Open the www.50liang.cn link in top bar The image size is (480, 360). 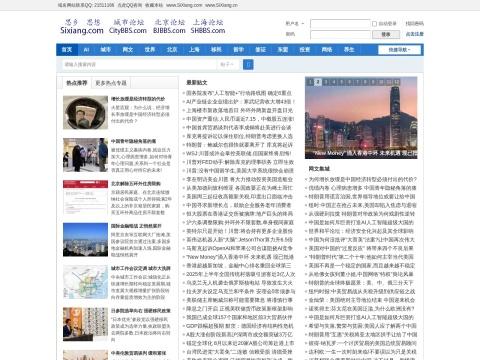[x=221, y=5]
